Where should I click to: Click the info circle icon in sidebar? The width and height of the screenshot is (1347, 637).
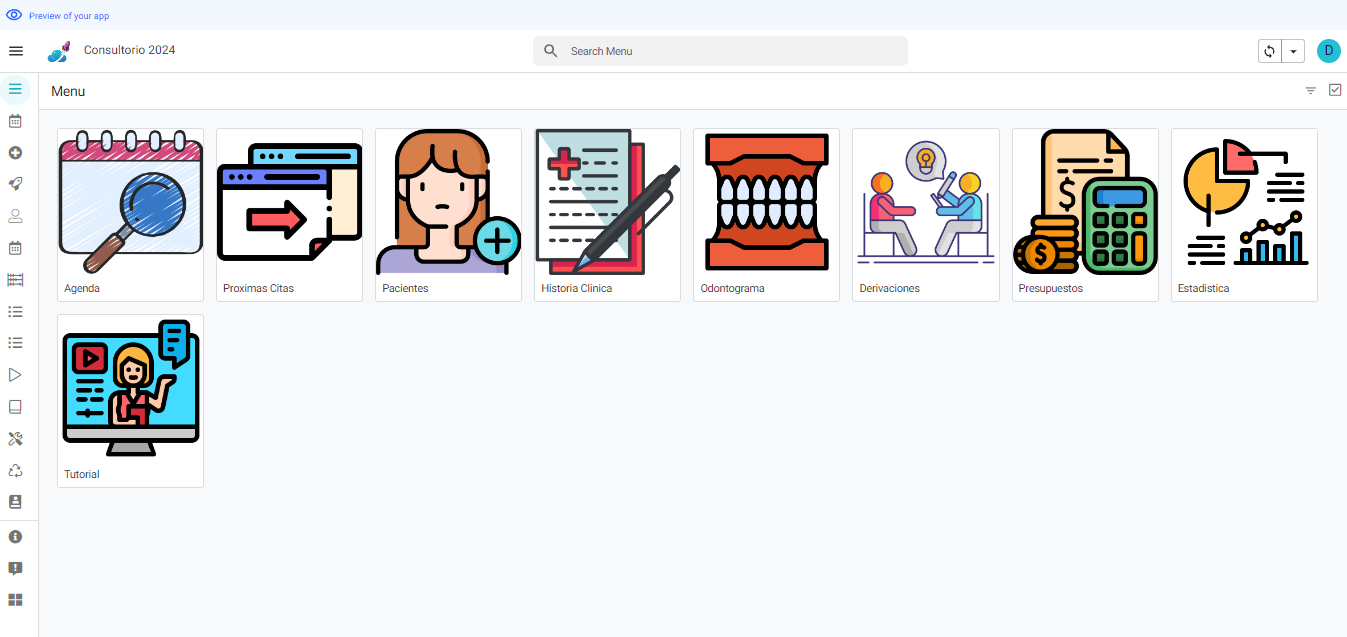[x=15, y=537]
